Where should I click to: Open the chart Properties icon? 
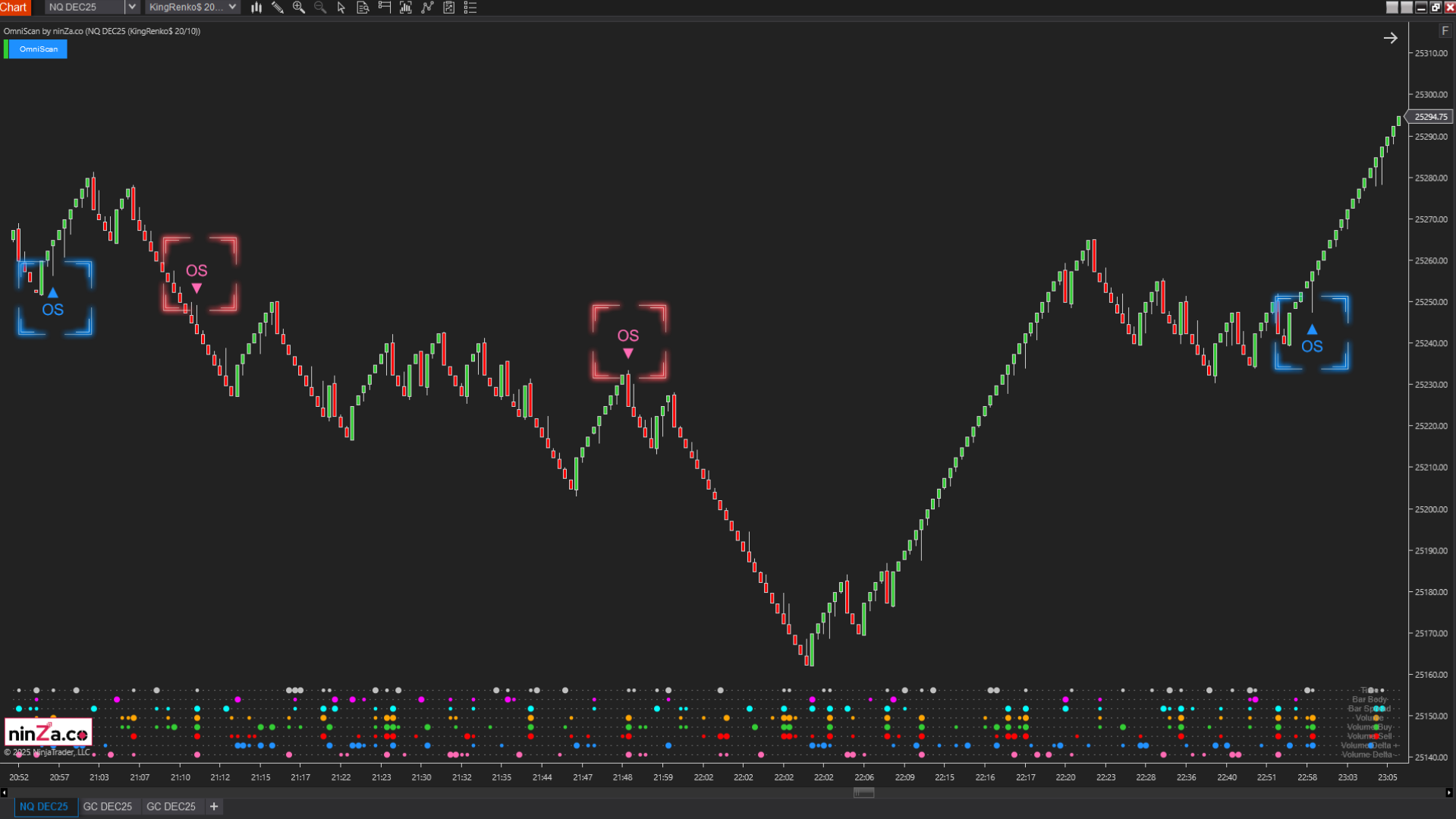point(448,8)
